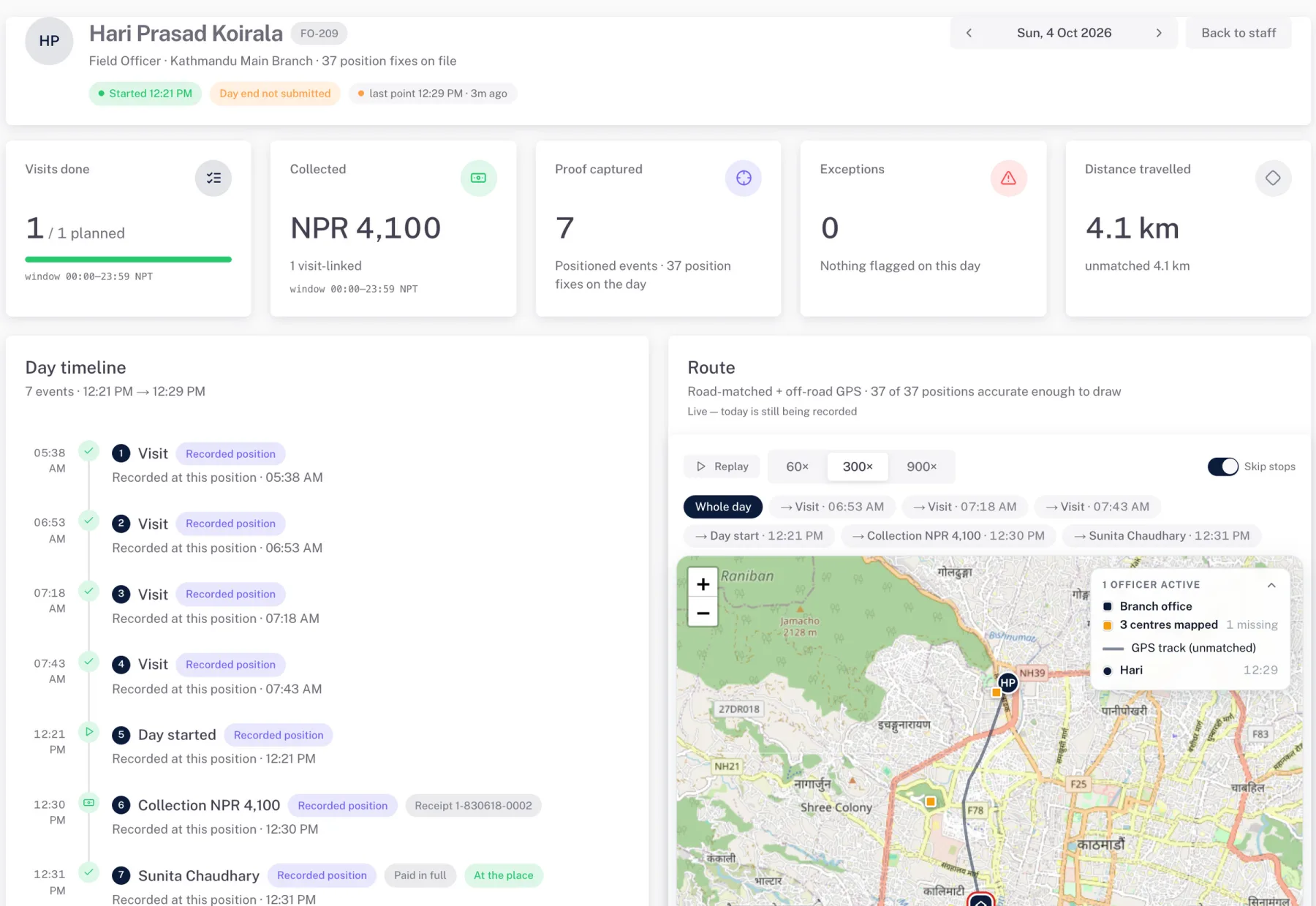Screen dimensions: 1316x906
Task: Zoom in on the route map
Action: click(x=703, y=584)
